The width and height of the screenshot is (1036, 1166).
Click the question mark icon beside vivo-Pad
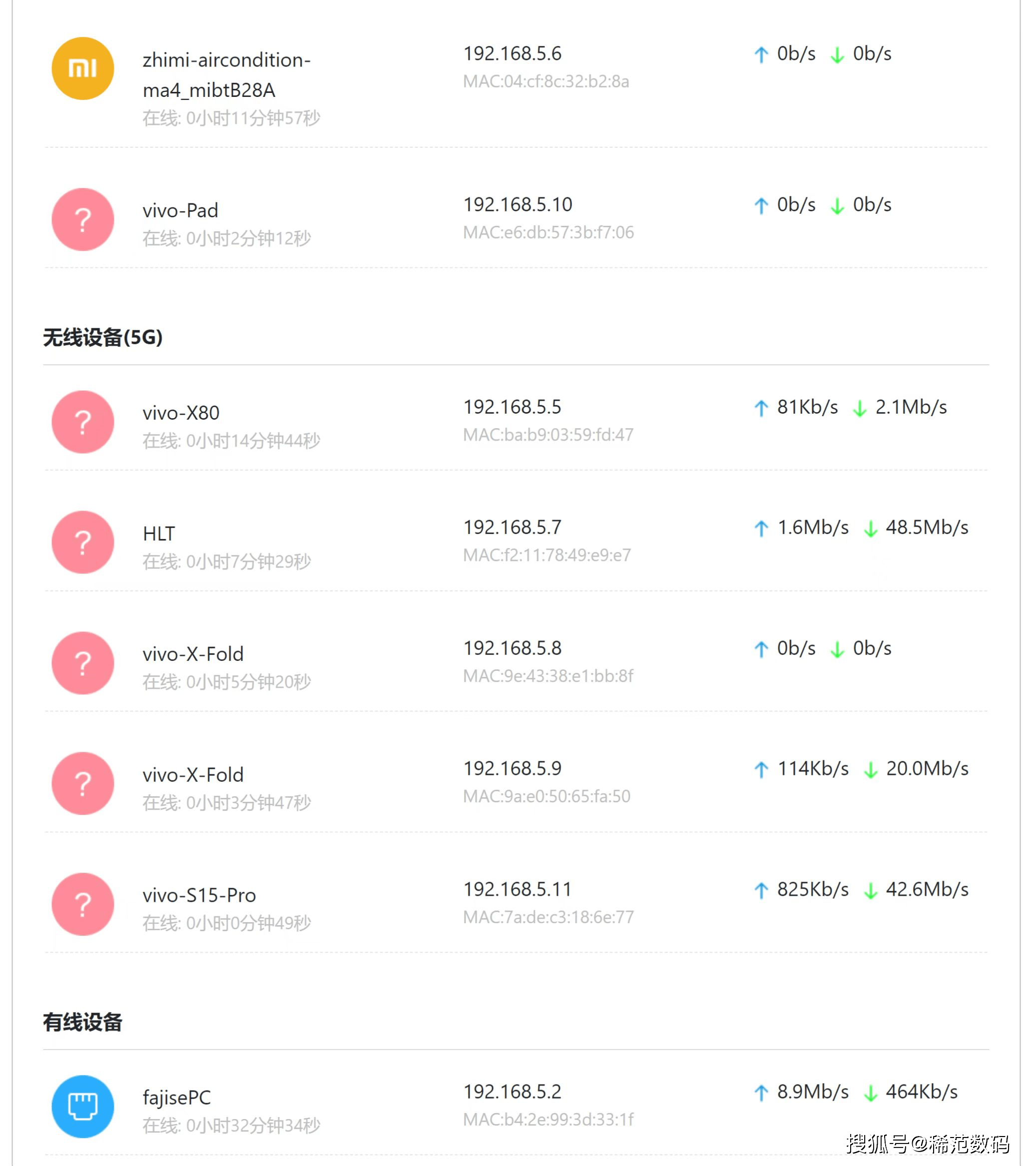(x=83, y=220)
